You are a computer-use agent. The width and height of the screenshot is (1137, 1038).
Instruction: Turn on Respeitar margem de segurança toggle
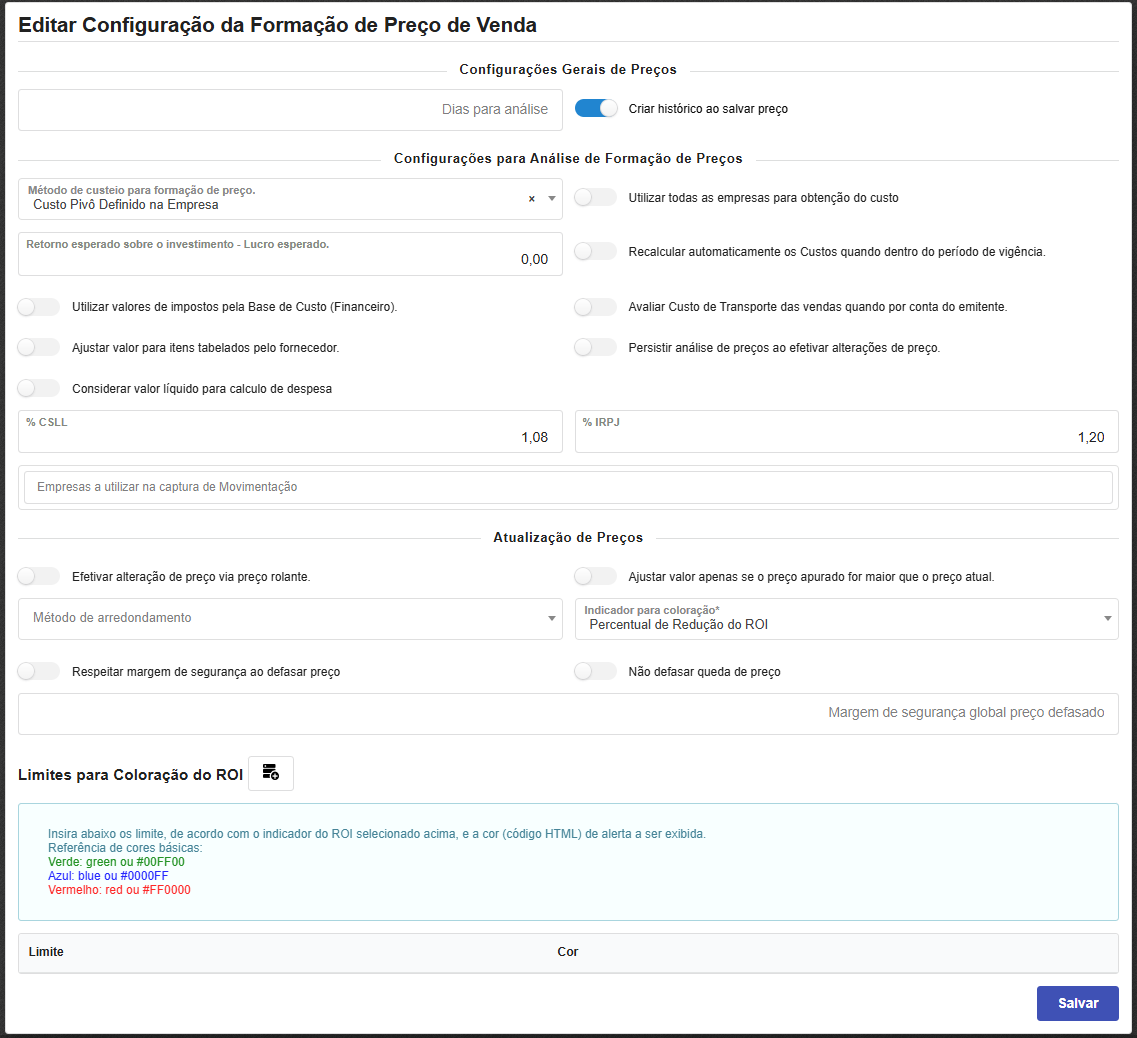coord(40,671)
